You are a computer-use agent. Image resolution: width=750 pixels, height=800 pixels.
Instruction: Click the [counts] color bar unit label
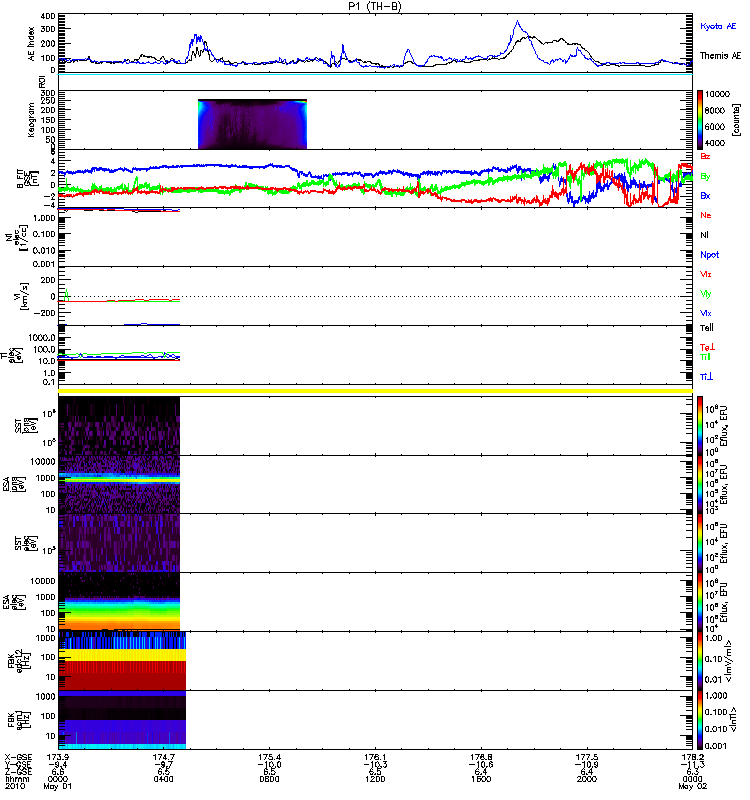pyautogui.click(x=736, y=120)
